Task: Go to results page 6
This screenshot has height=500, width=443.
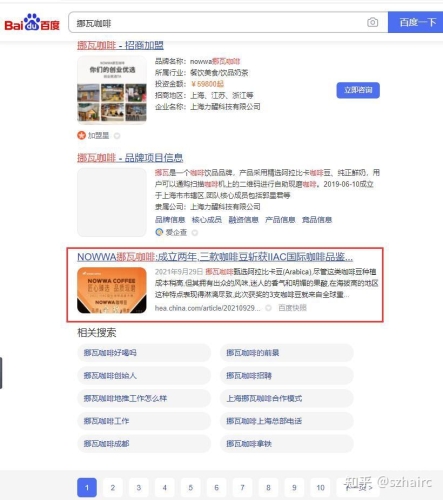Action: pos(217,488)
